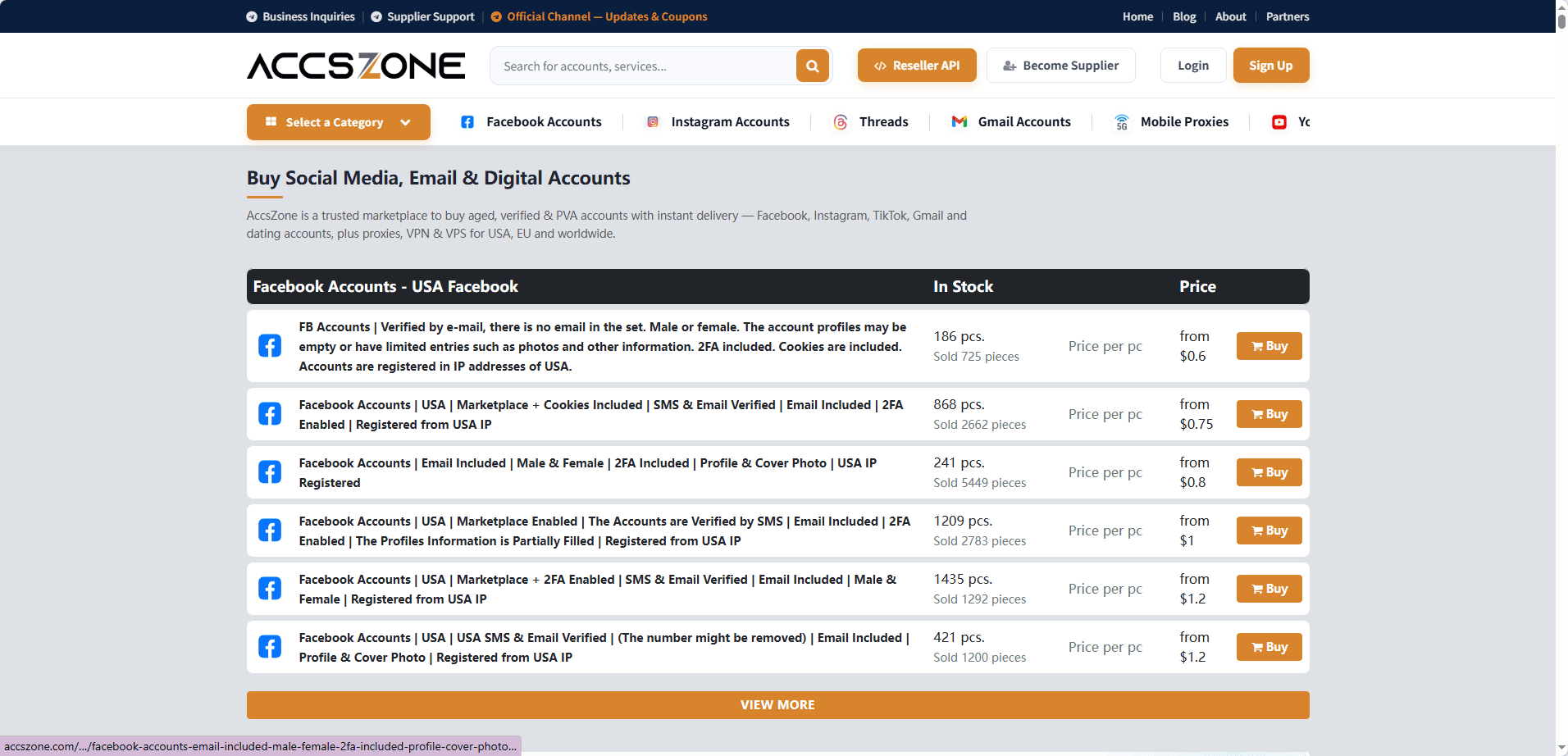Buy the $1 Marketplace Enabled item
Image resolution: width=1568 pixels, height=756 pixels.
click(x=1269, y=531)
